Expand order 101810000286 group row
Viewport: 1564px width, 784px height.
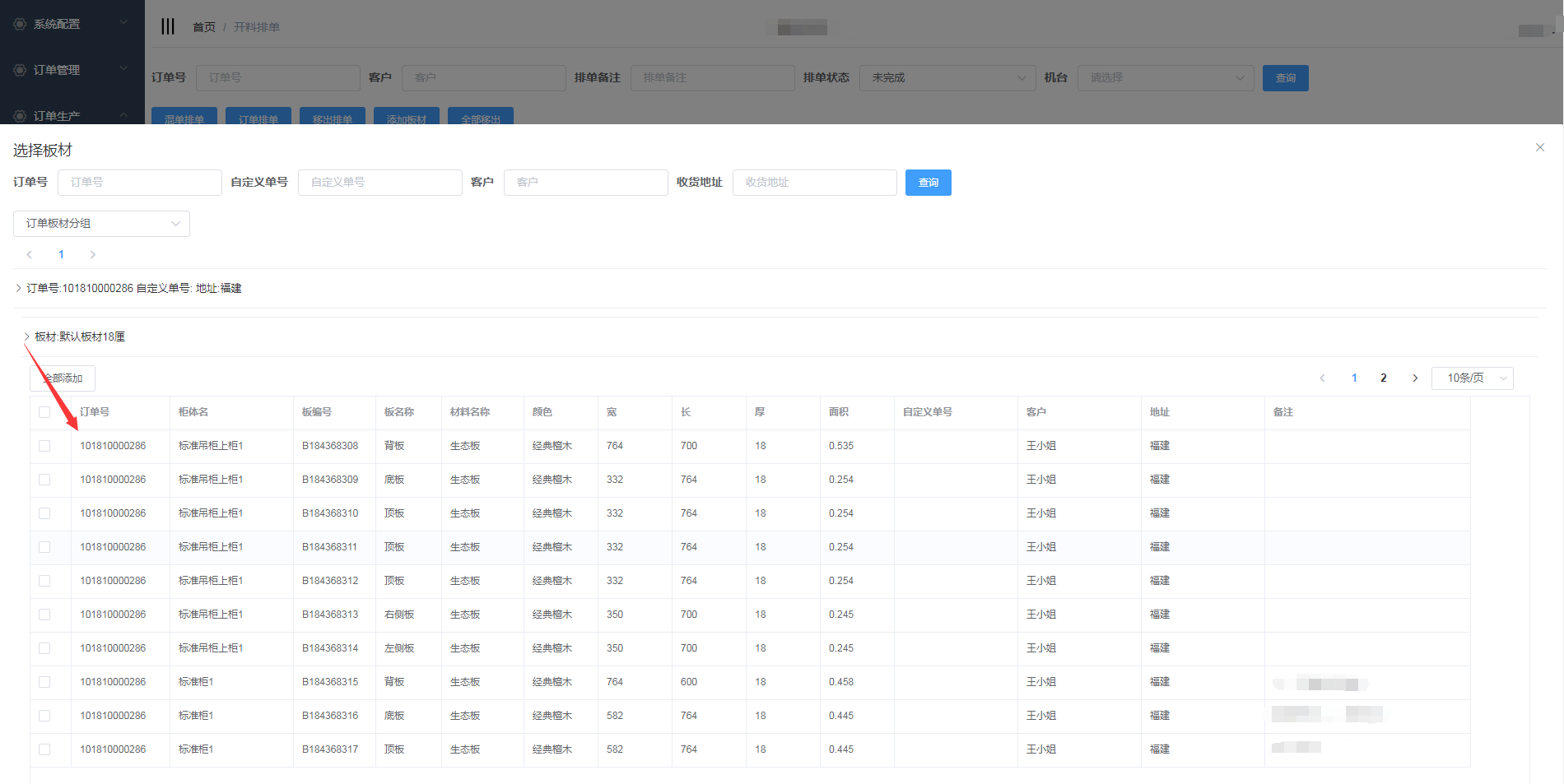19,288
